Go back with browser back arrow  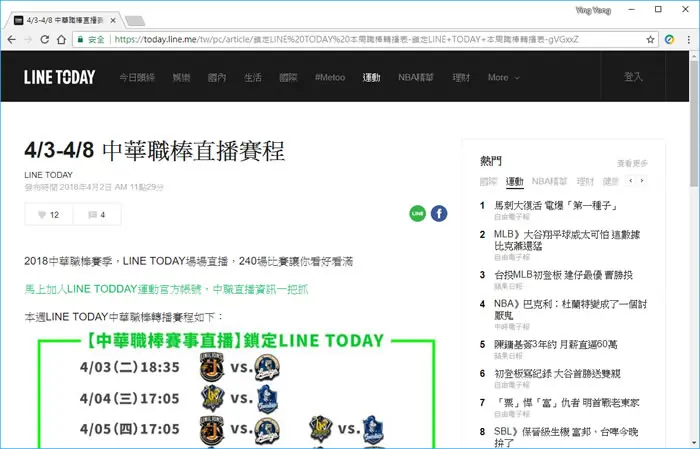tap(12, 39)
